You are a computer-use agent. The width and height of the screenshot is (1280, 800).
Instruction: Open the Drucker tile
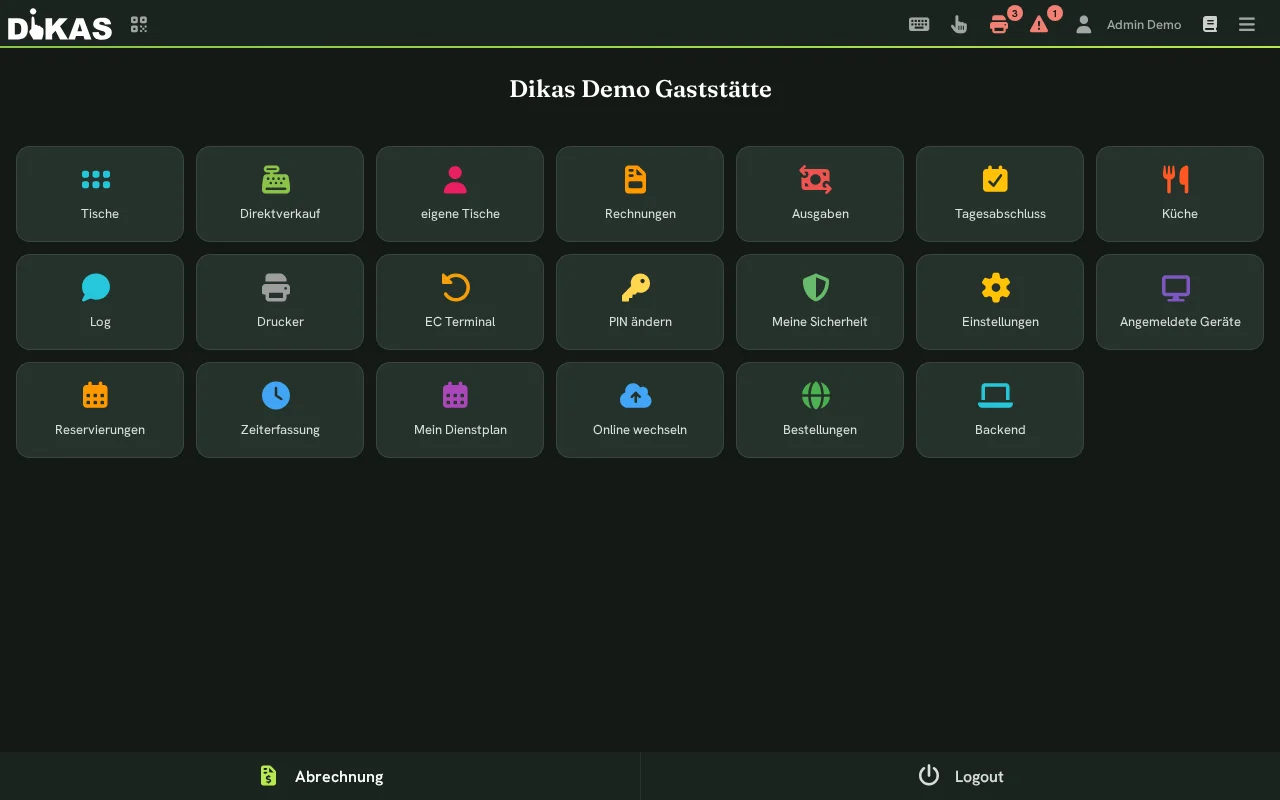click(x=280, y=302)
